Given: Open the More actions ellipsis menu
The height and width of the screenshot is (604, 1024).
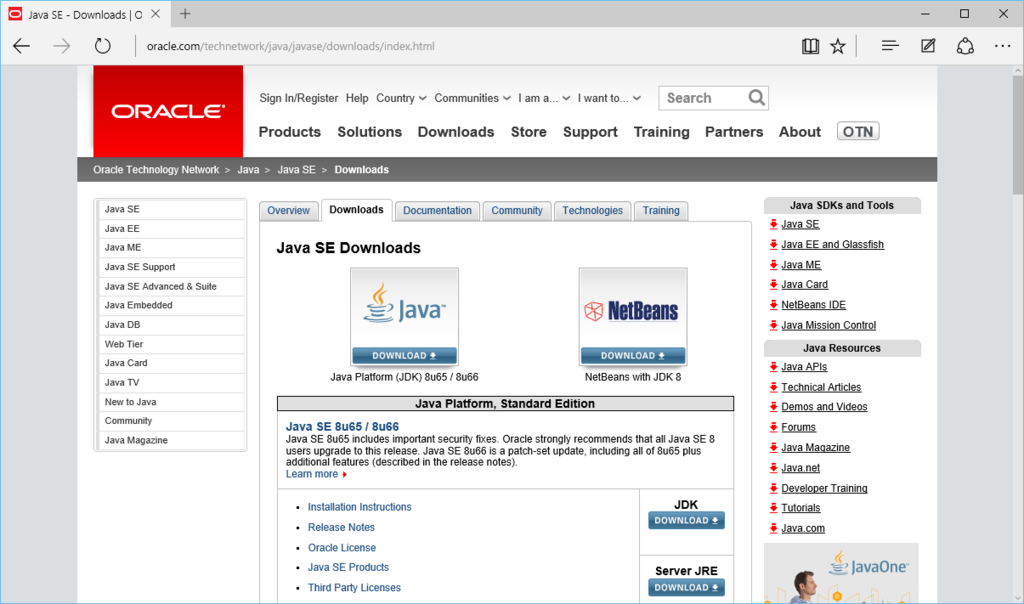Looking at the screenshot, I should coord(1002,46).
